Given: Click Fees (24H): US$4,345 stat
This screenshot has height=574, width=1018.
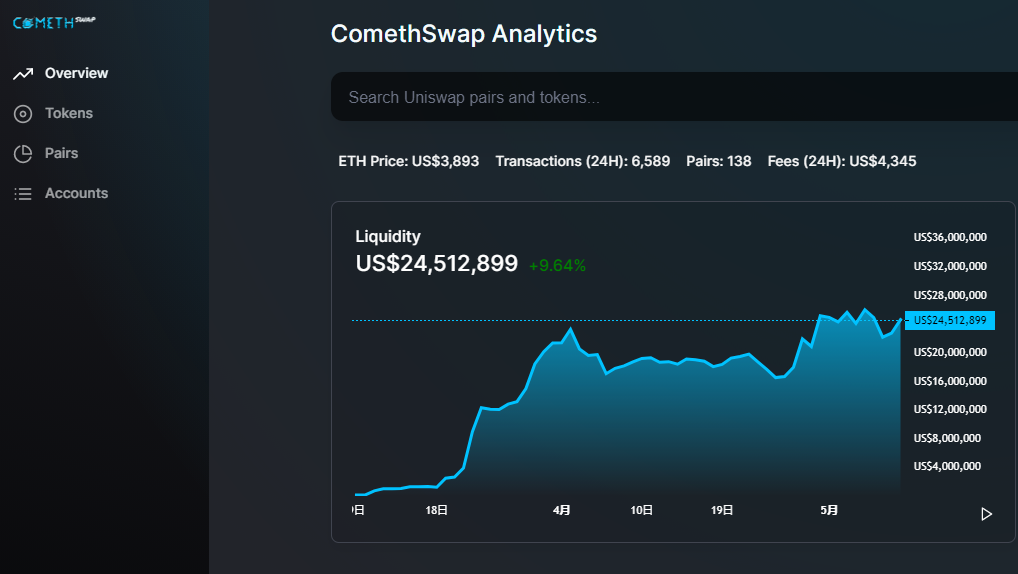Looking at the screenshot, I should pyautogui.click(x=842, y=161).
